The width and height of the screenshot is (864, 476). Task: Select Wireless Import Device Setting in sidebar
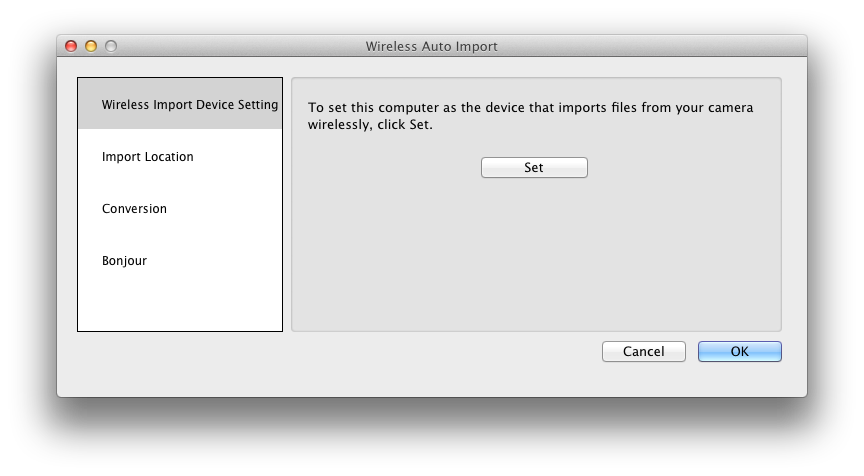click(x=180, y=104)
